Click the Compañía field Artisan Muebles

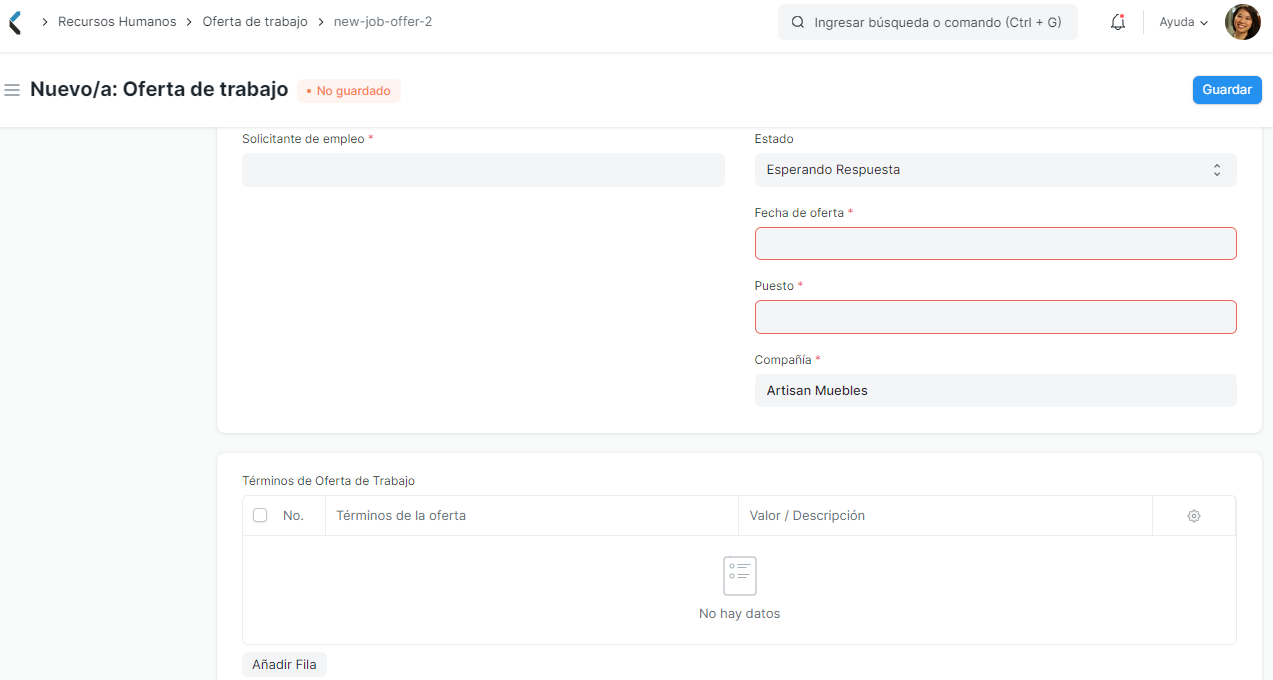[995, 390]
